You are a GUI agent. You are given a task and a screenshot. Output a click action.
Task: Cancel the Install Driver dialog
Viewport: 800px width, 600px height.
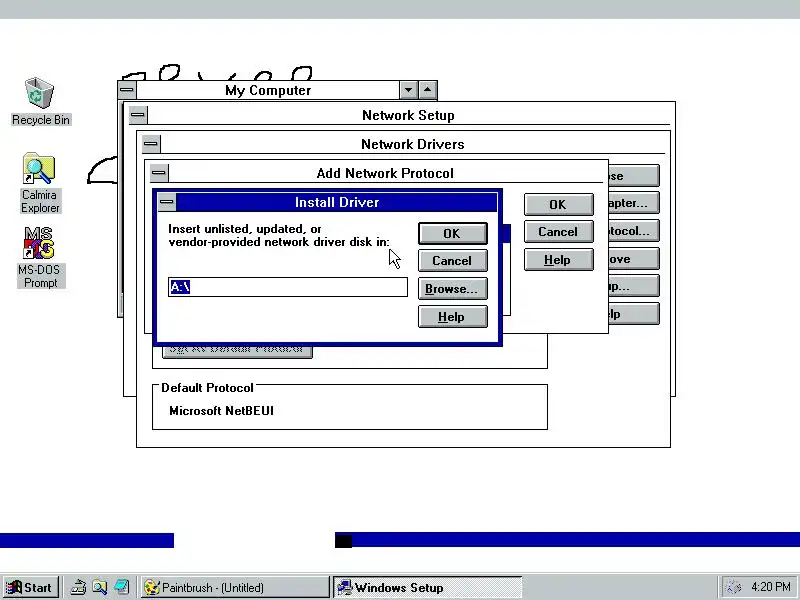pyautogui.click(x=453, y=261)
